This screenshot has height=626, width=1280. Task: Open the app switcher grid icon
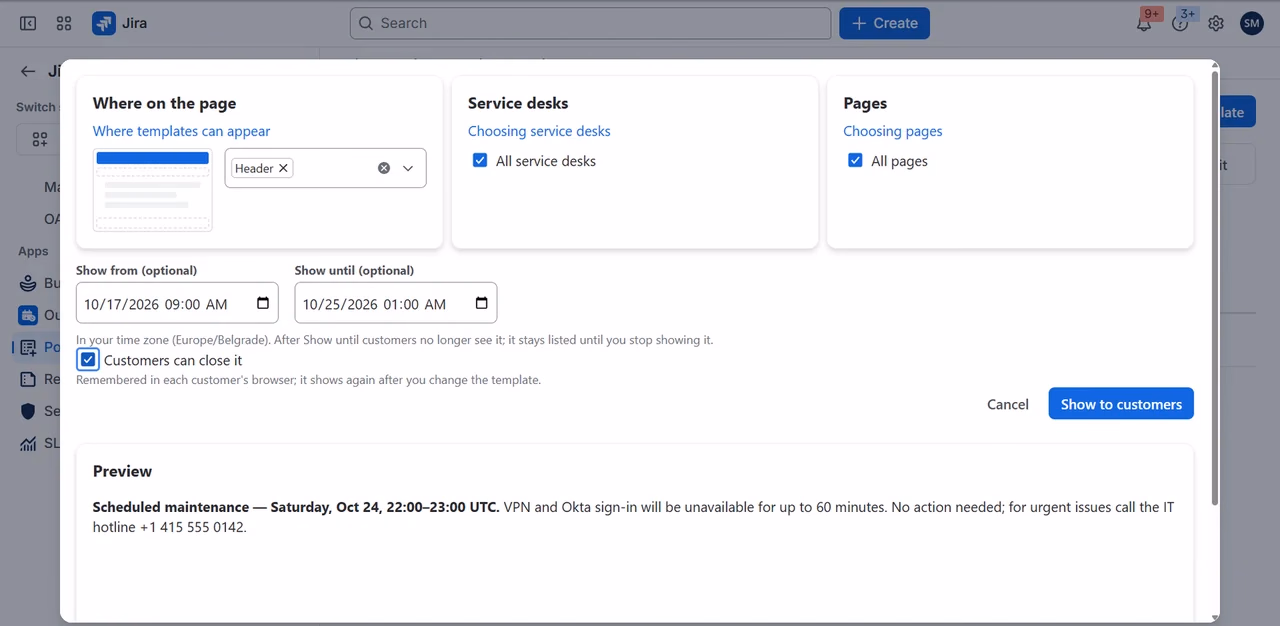coord(64,23)
